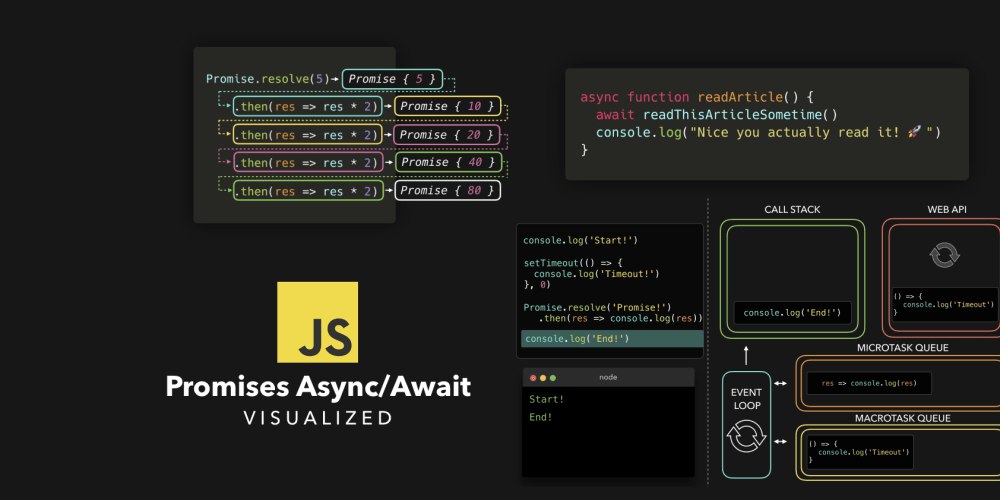Click the Timeout callback box in Web API
The height and width of the screenshot is (500, 1000).
pyautogui.click(x=945, y=304)
